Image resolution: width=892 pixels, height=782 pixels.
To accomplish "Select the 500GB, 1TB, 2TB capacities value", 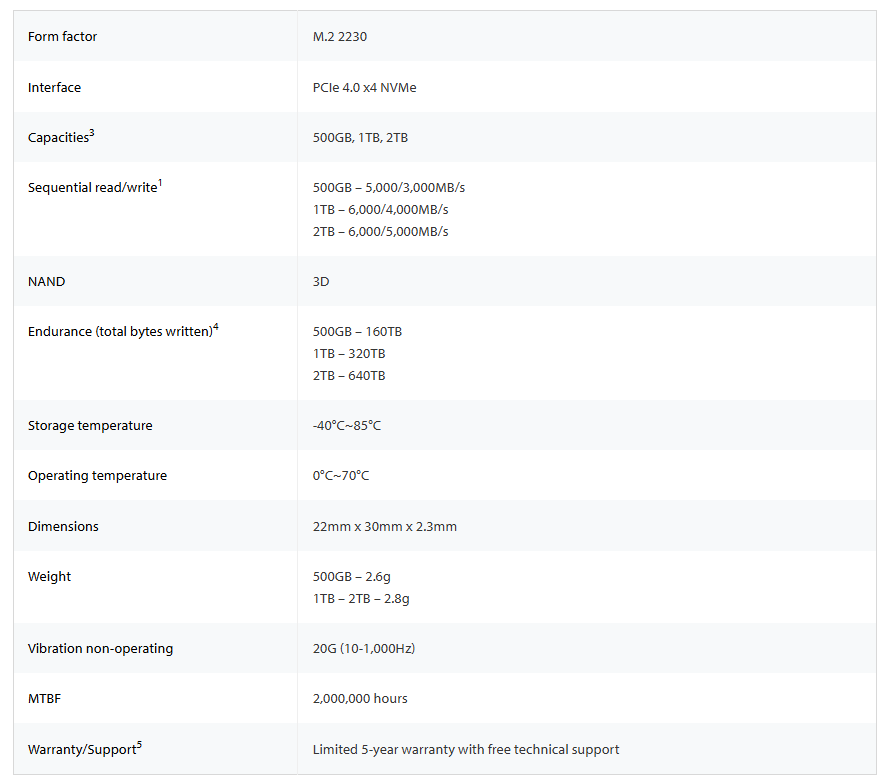I will coord(360,138).
